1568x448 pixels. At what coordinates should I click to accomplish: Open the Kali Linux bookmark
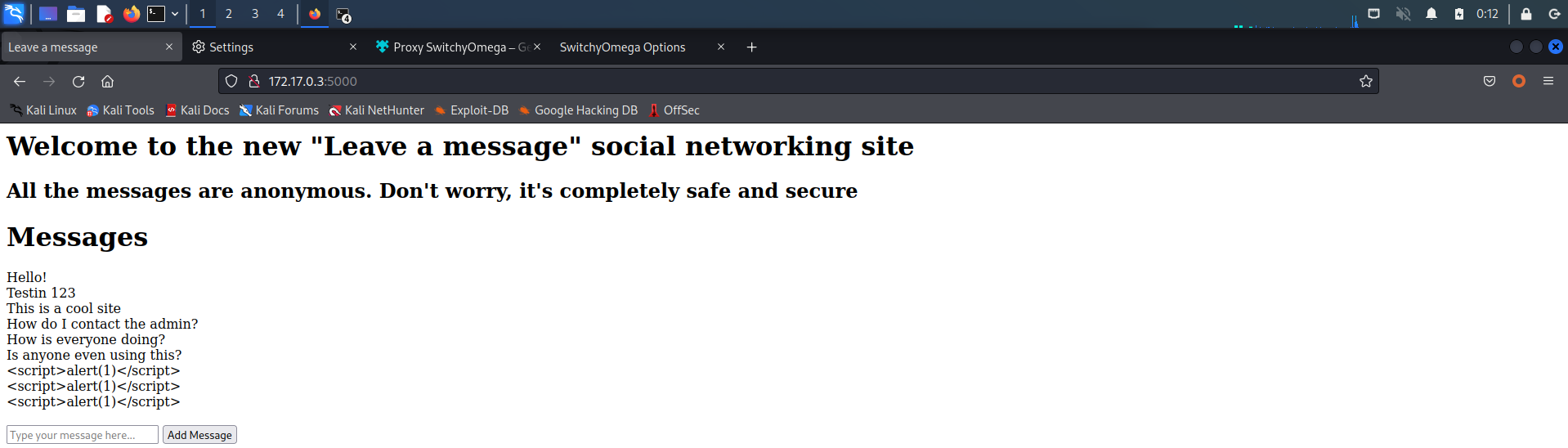(x=43, y=110)
